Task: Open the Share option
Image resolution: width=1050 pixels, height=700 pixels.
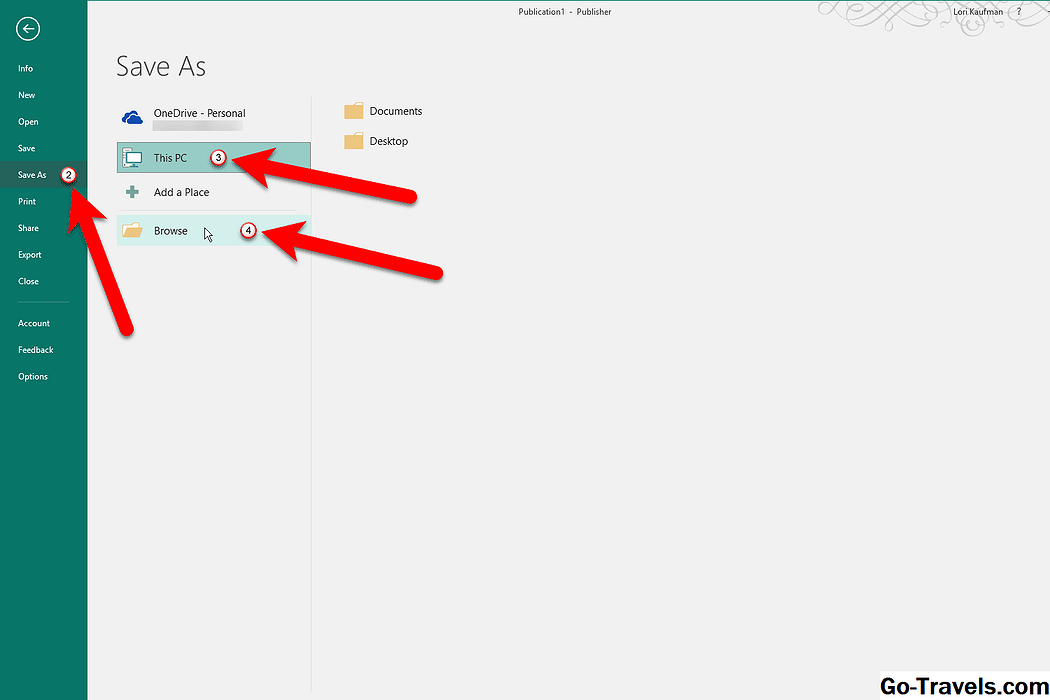Action: [28, 228]
